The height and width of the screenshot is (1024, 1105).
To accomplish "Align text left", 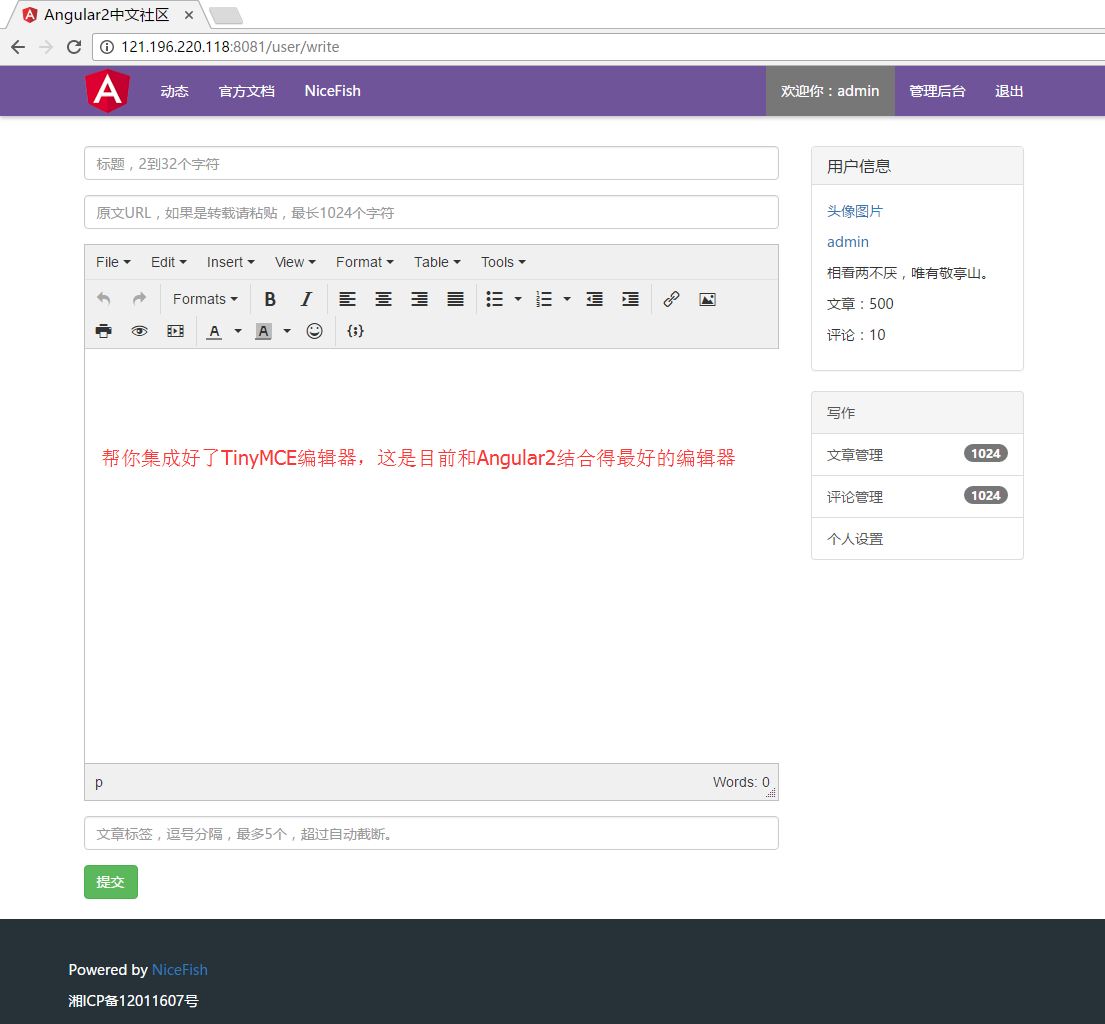I will [x=347, y=299].
